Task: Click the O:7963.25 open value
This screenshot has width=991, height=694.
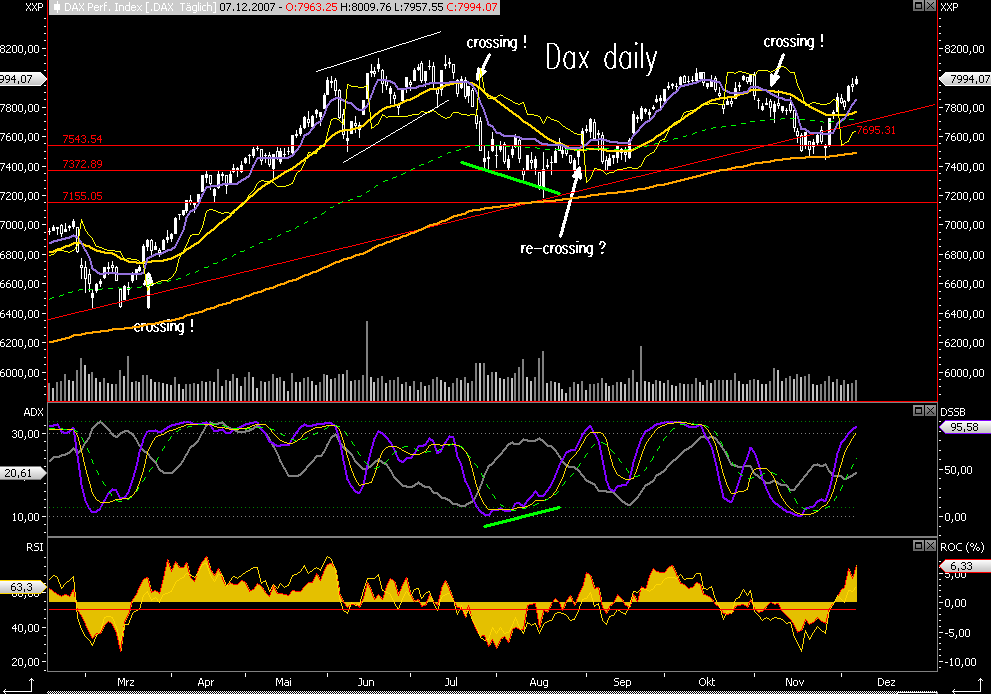Action: tap(311, 8)
